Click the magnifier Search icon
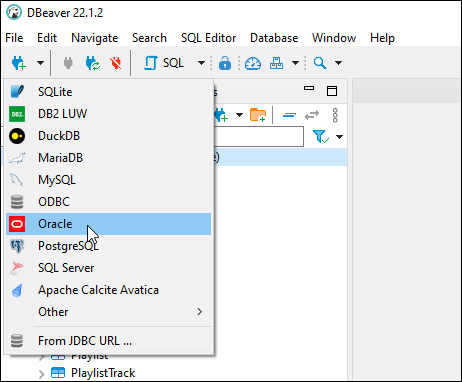Image resolution: width=462 pixels, height=382 pixels. [320, 63]
